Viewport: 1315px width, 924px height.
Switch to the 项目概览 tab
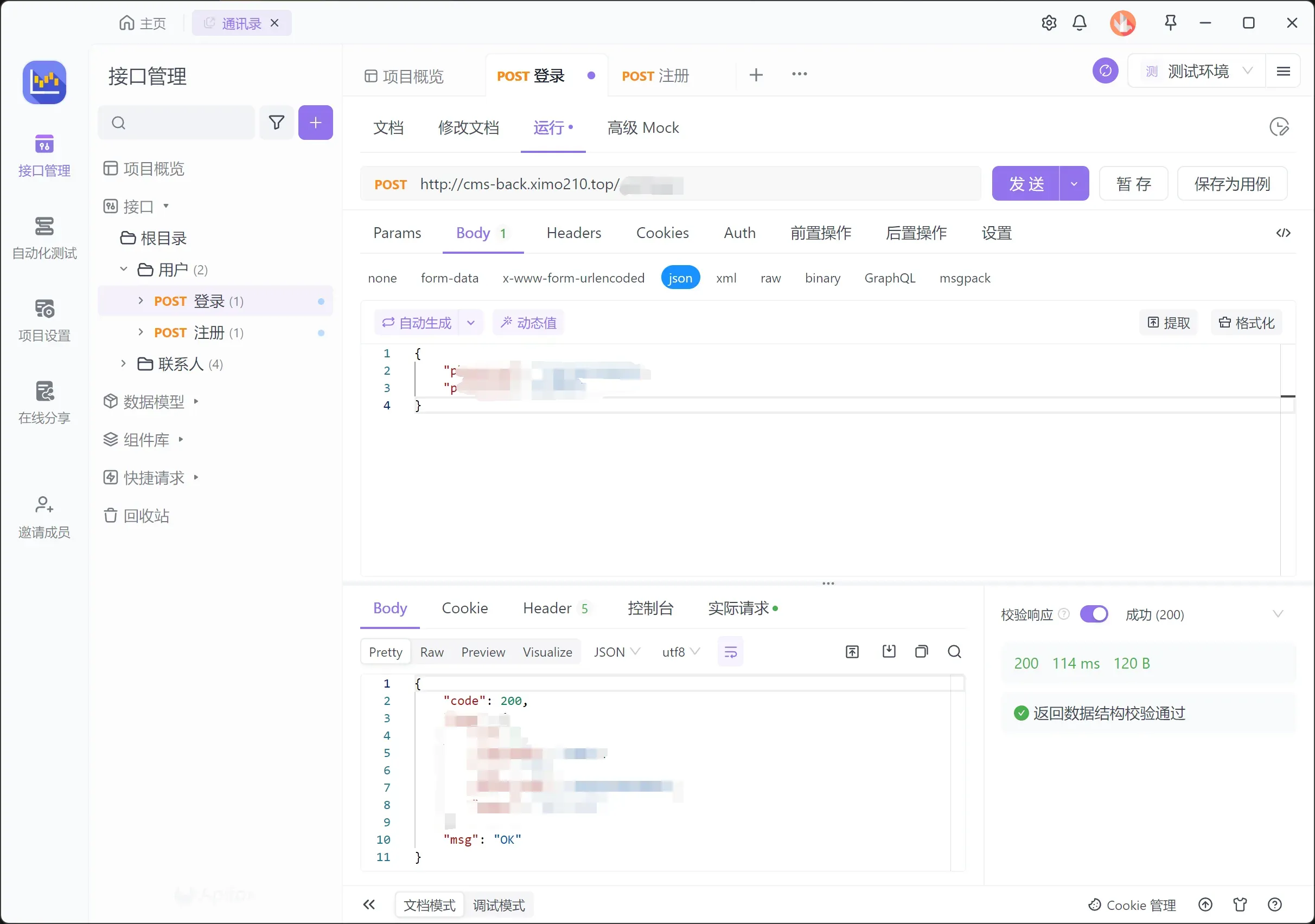404,76
